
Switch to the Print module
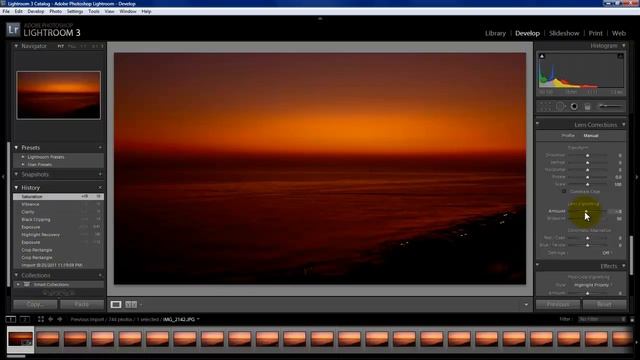tap(595, 33)
